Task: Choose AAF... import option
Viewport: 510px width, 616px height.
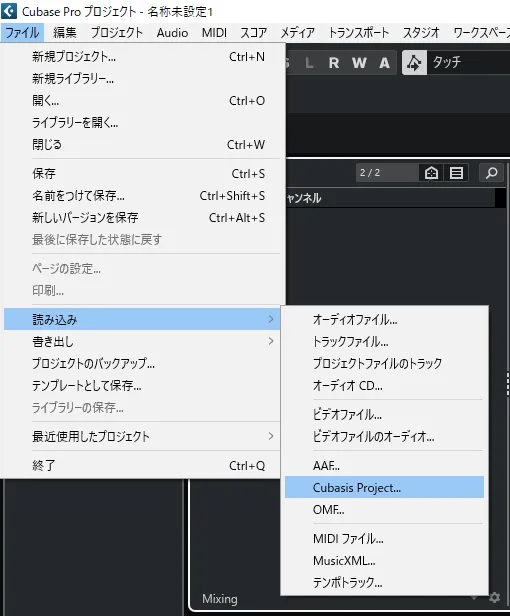Action: point(384,466)
